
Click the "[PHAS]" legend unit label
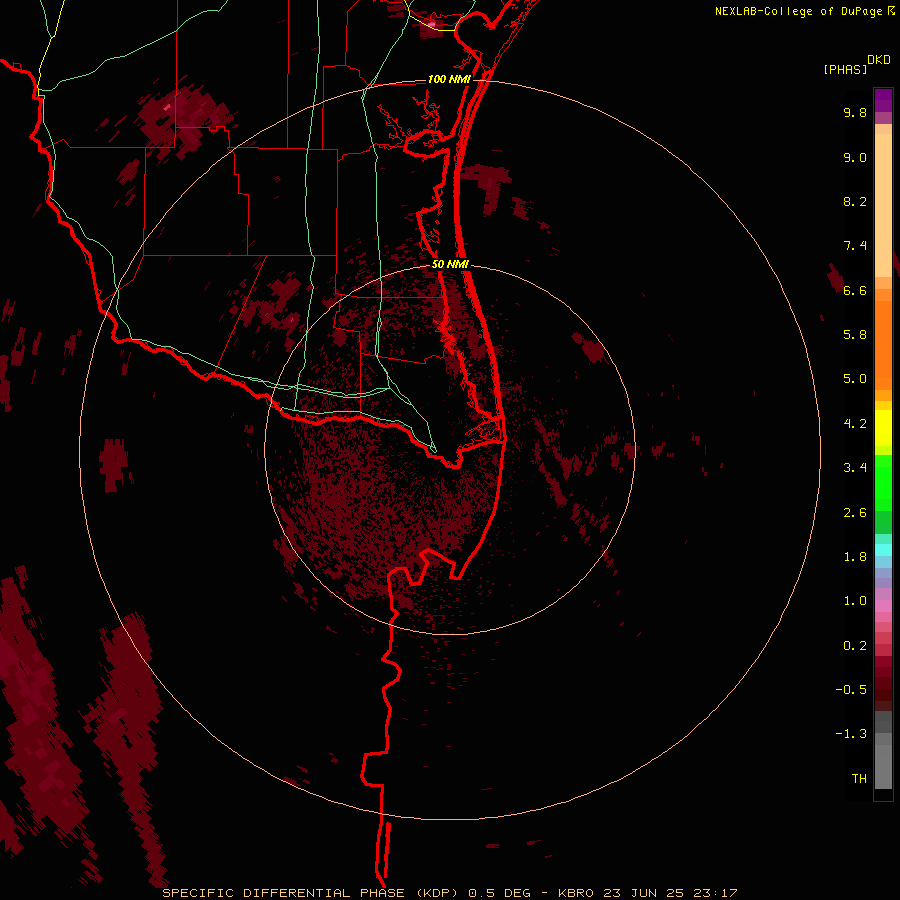(x=845, y=69)
